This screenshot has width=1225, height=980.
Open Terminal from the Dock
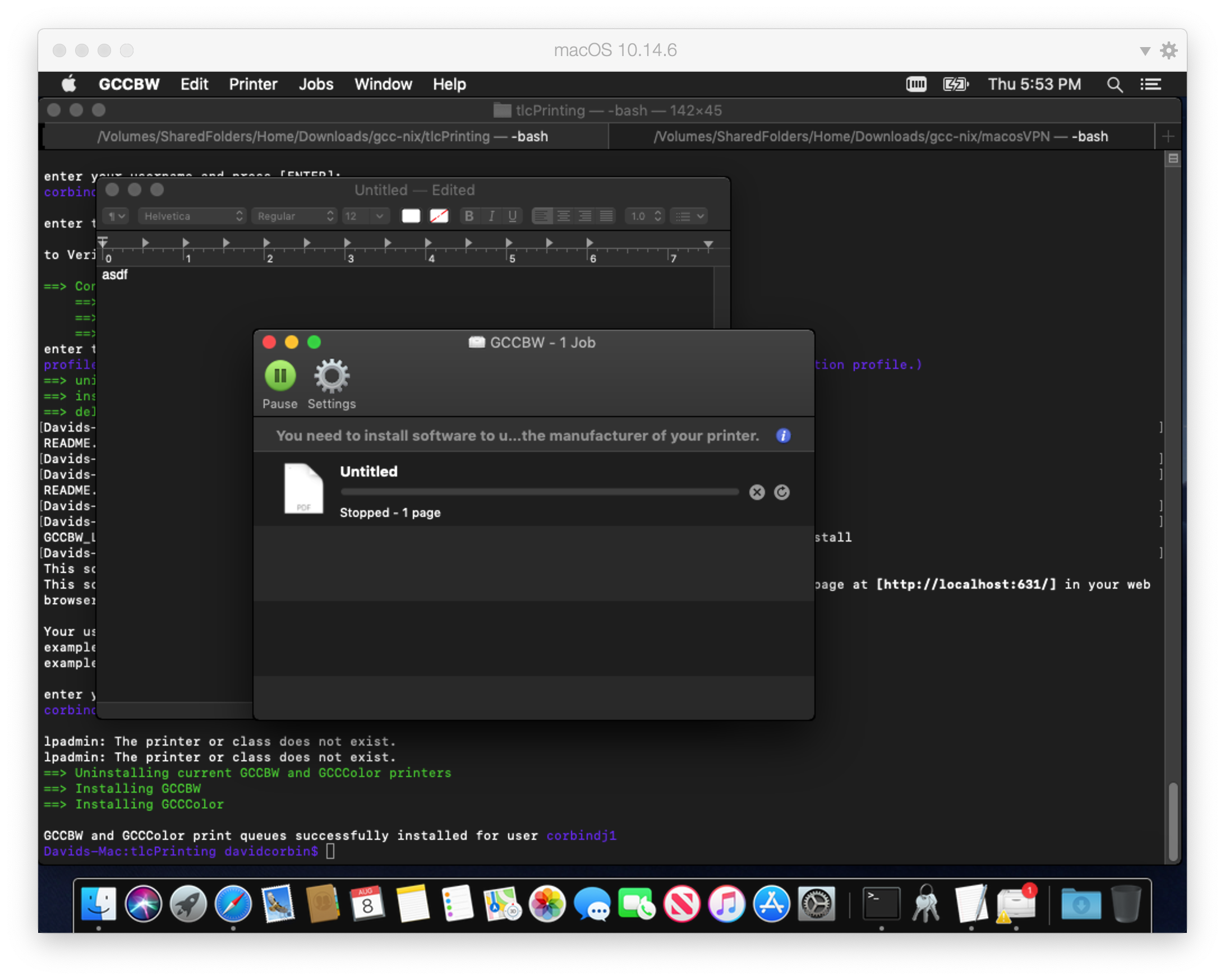point(881,903)
